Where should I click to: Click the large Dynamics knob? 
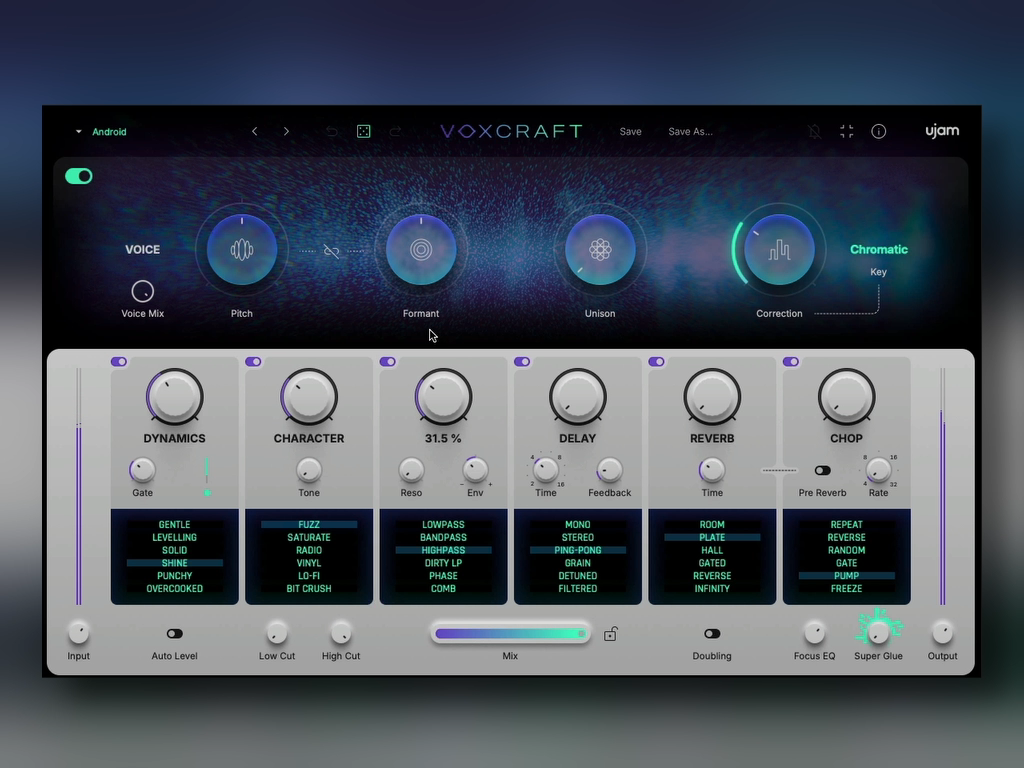tap(174, 396)
